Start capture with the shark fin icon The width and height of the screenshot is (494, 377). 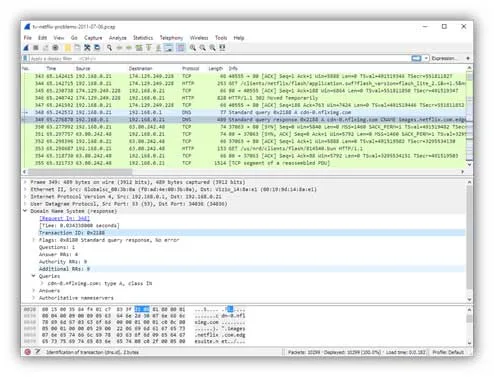pos(26,48)
